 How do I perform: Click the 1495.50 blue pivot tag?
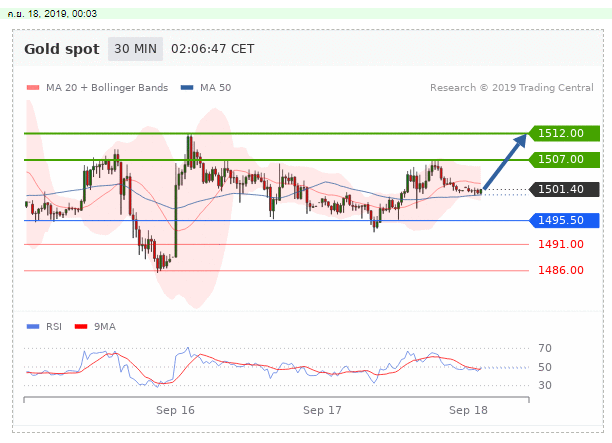[x=564, y=221]
